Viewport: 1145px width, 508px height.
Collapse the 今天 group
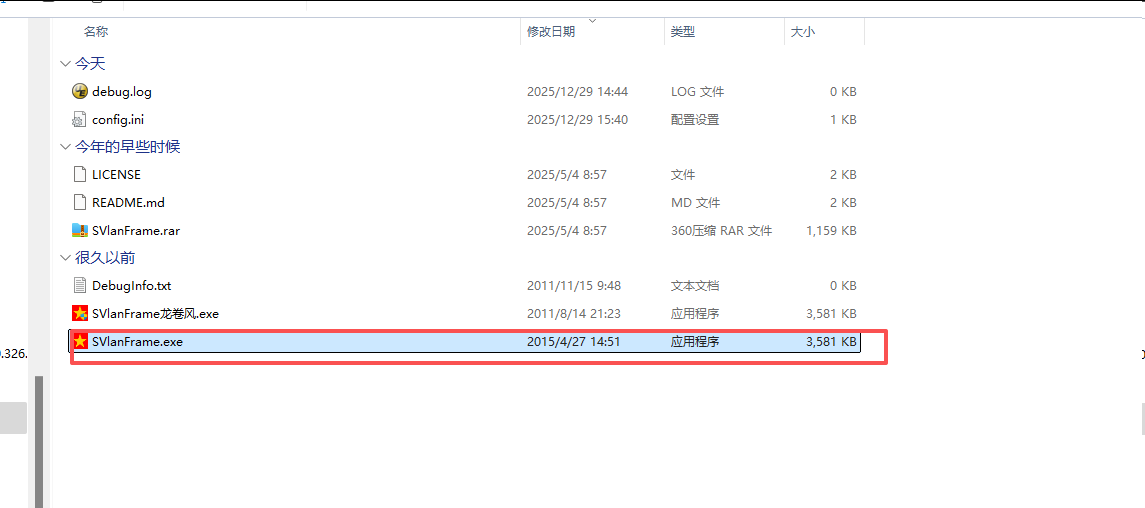click(65, 64)
